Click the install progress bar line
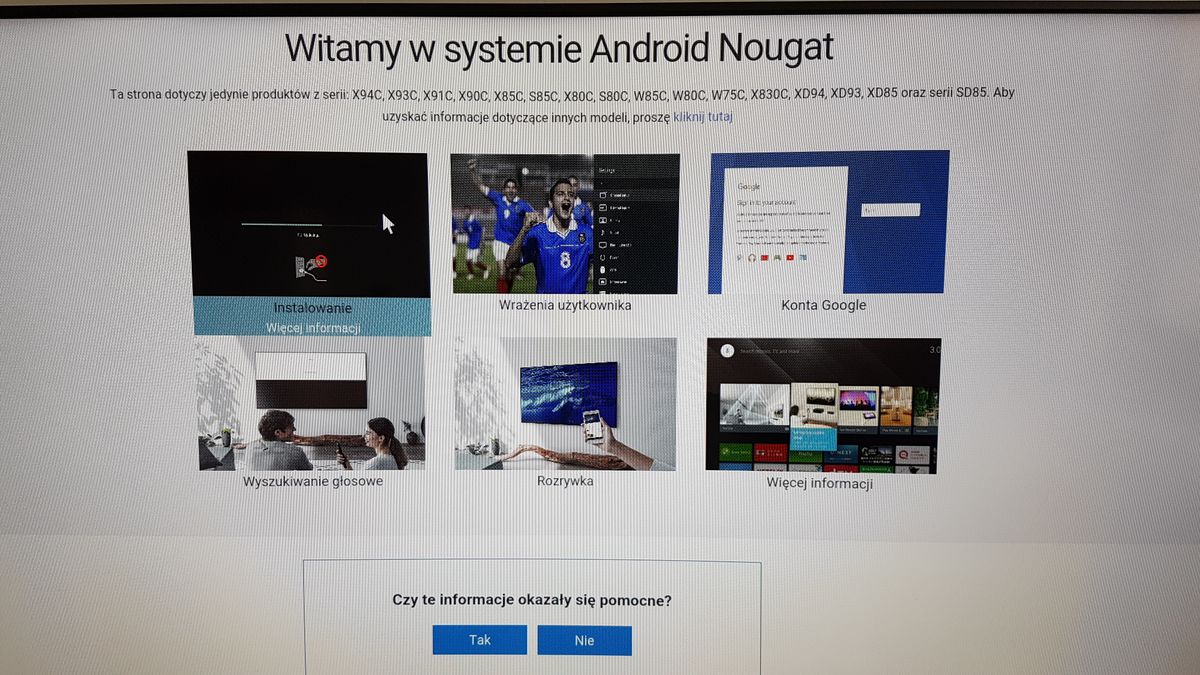The width and height of the screenshot is (1200, 675). coord(312,224)
